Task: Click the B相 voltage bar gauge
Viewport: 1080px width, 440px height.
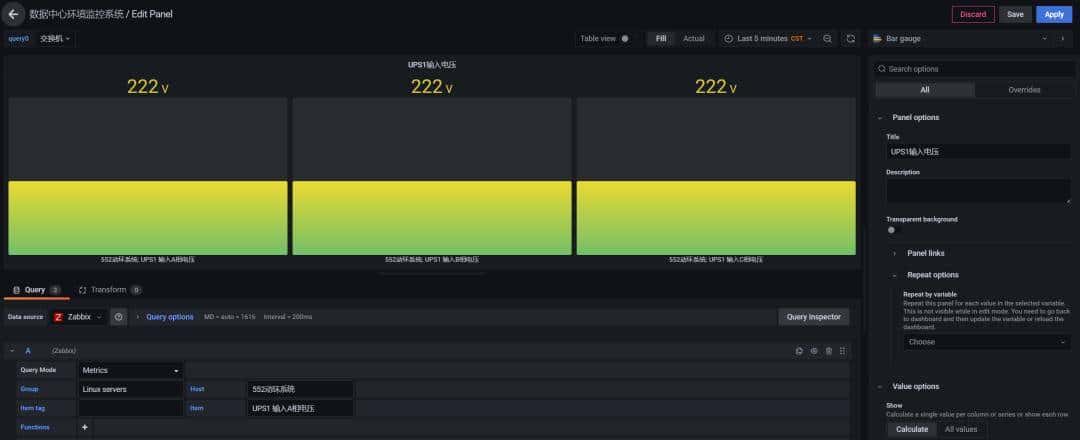Action: point(432,176)
